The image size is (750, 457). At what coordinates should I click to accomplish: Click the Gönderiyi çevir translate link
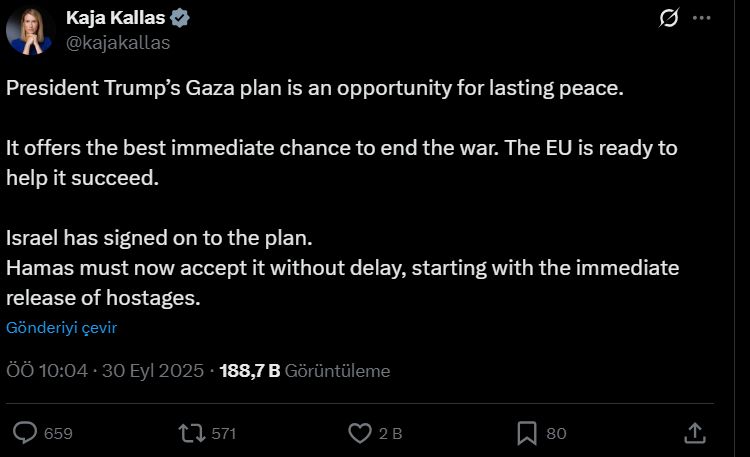point(62,327)
